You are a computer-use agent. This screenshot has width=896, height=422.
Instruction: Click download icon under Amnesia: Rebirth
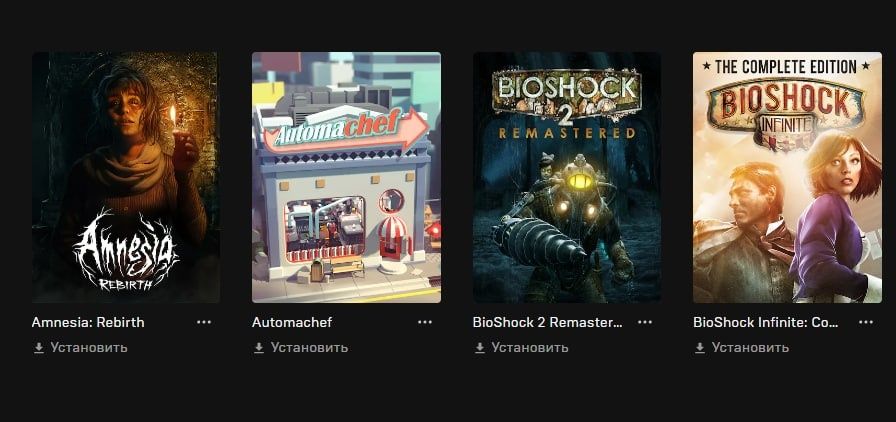click(x=39, y=348)
